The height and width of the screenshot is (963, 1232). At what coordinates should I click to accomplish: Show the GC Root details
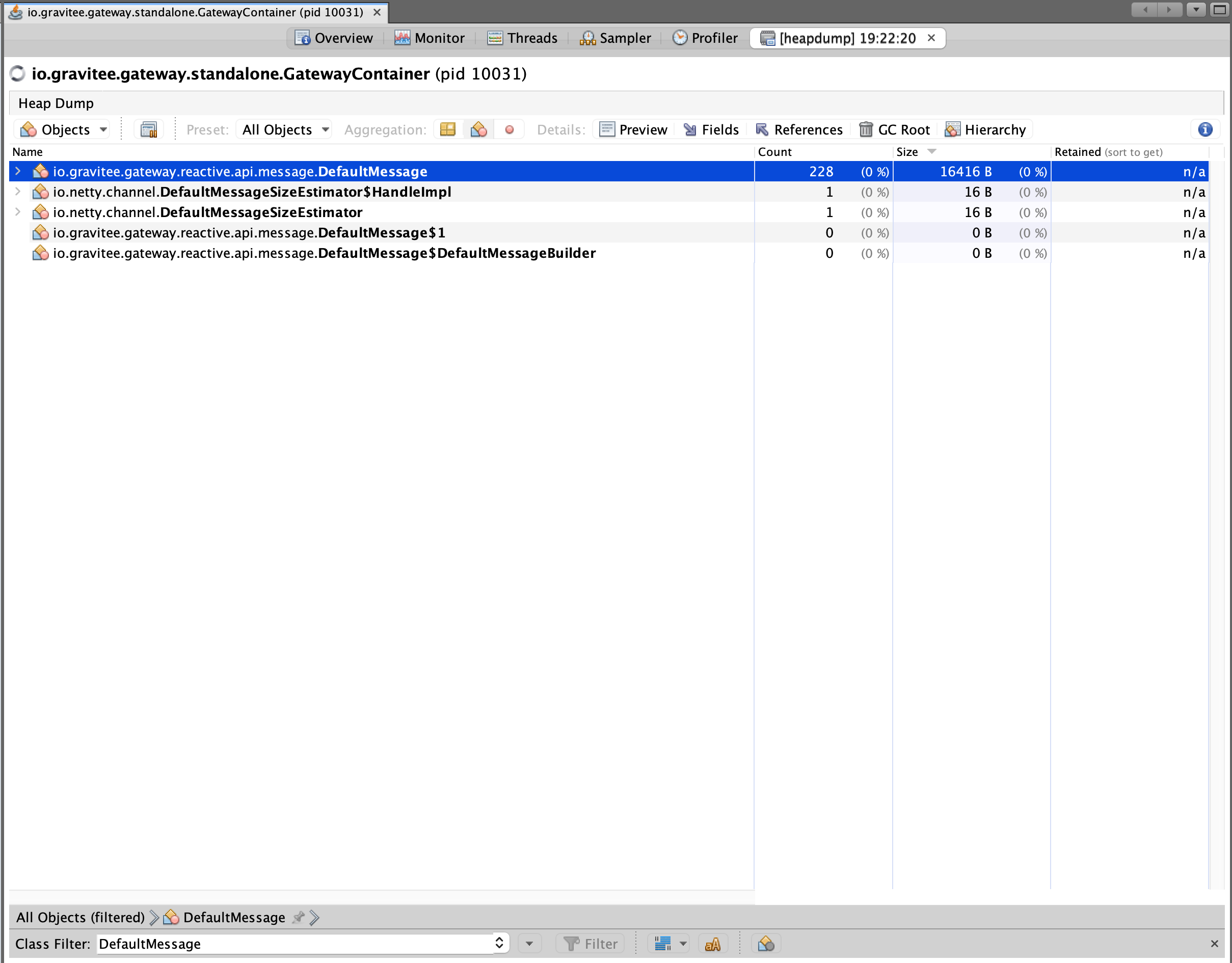tap(894, 130)
